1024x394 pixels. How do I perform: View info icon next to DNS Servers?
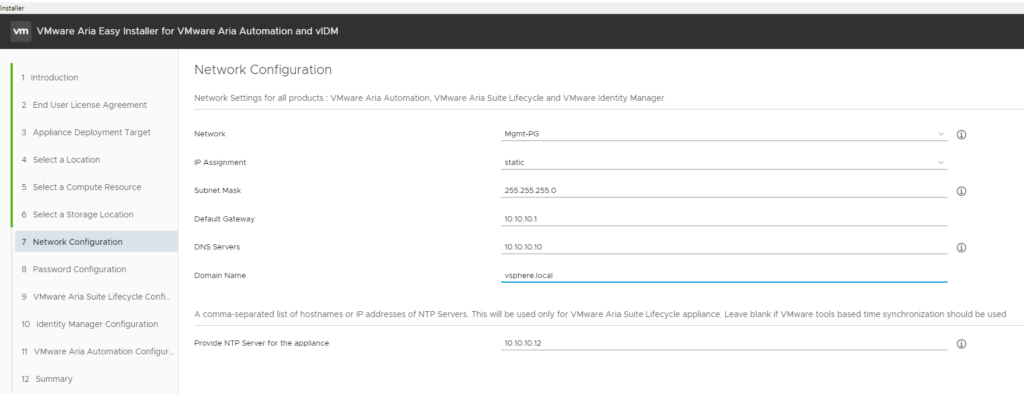(961, 248)
